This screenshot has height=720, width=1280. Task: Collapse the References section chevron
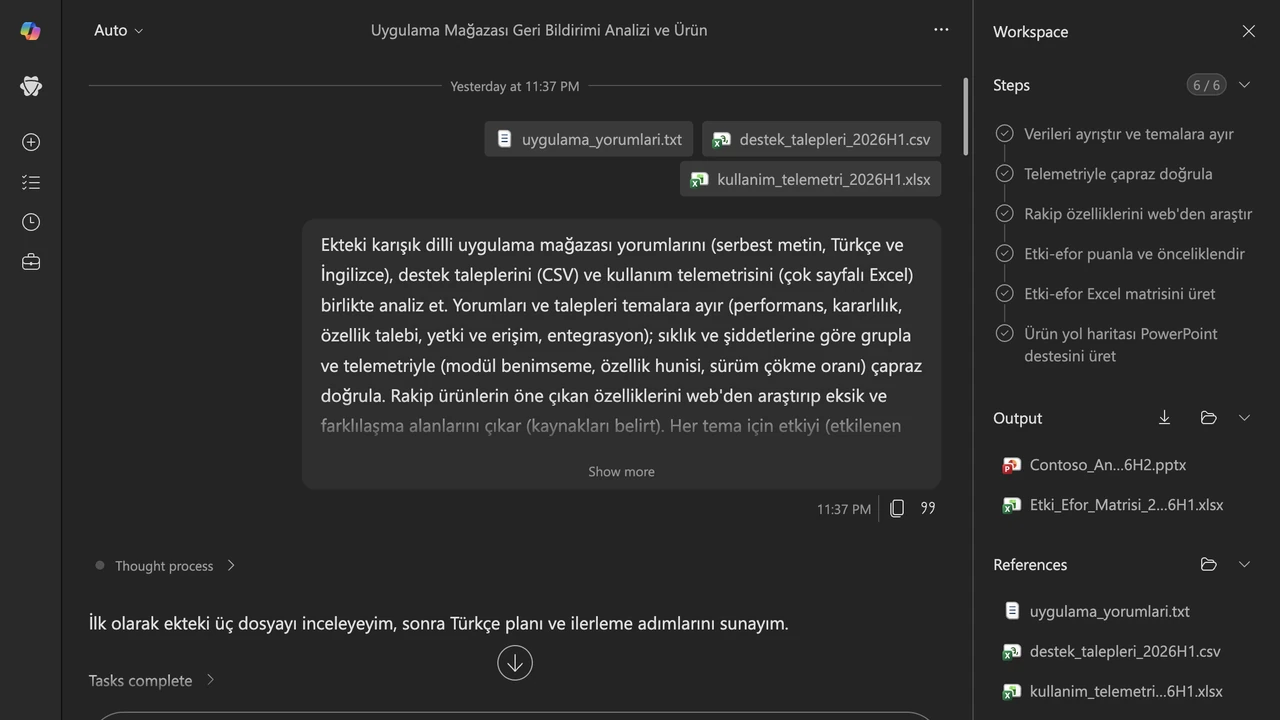point(1245,564)
